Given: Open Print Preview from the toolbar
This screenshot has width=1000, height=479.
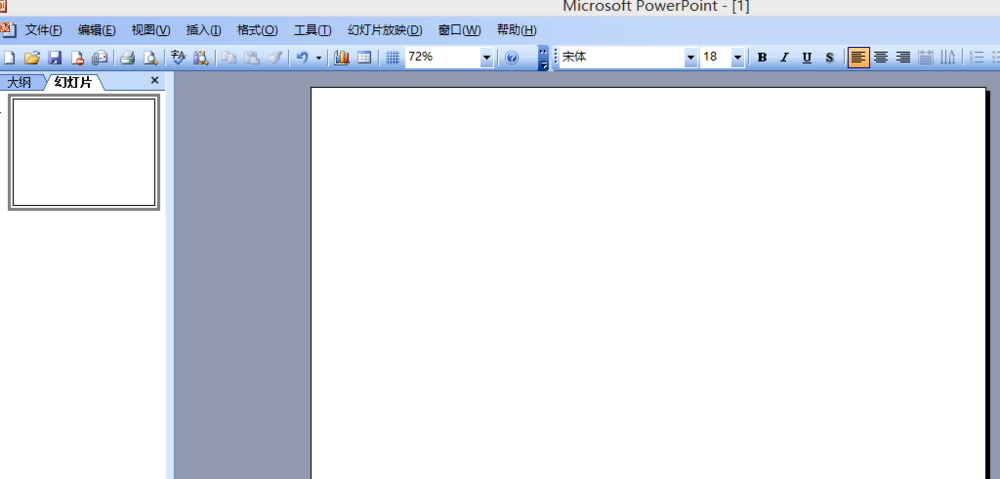Looking at the screenshot, I should pyautogui.click(x=151, y=58).
